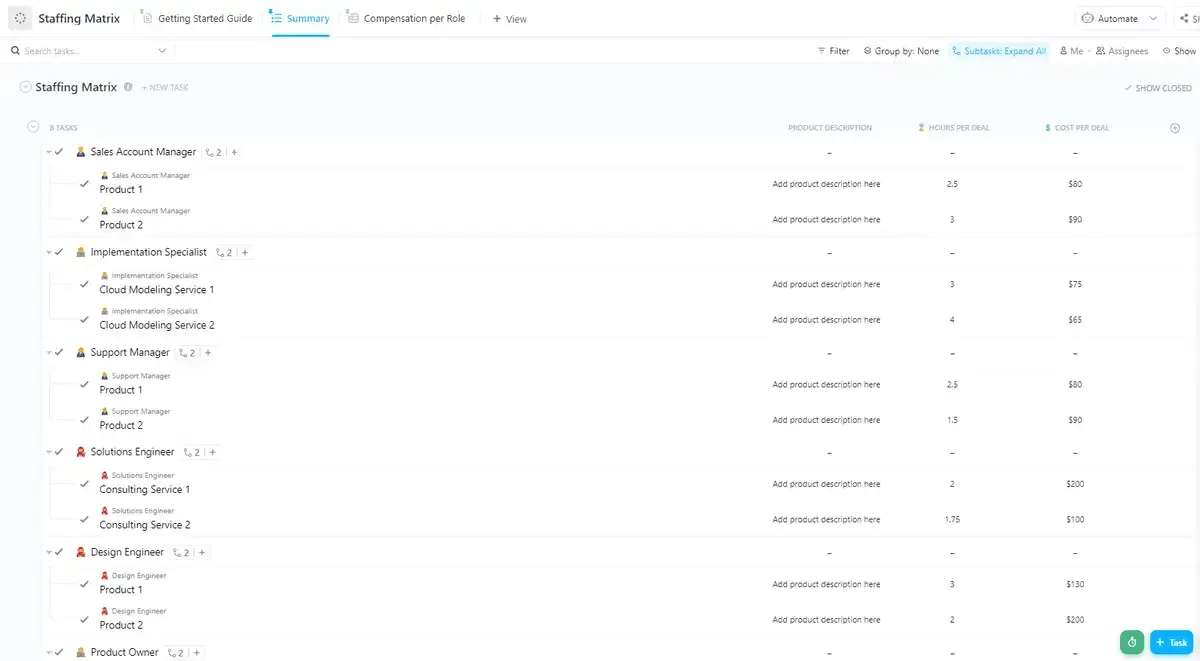The image size is (1200, 661).
Task: Click the Solutions Engineer person icon
Action: click(81, 452)
